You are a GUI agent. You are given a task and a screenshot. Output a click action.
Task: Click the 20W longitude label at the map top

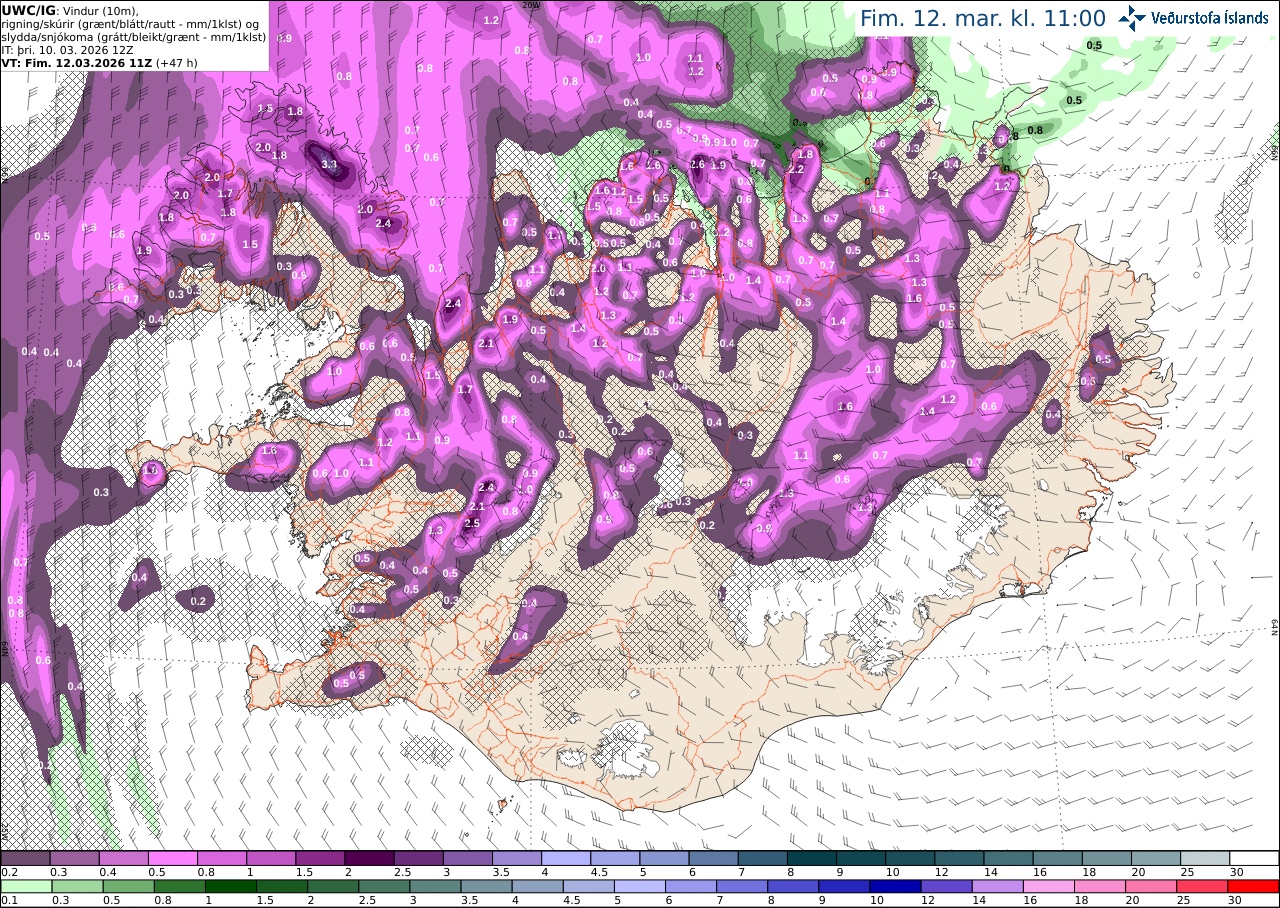[x=531, y=5]
